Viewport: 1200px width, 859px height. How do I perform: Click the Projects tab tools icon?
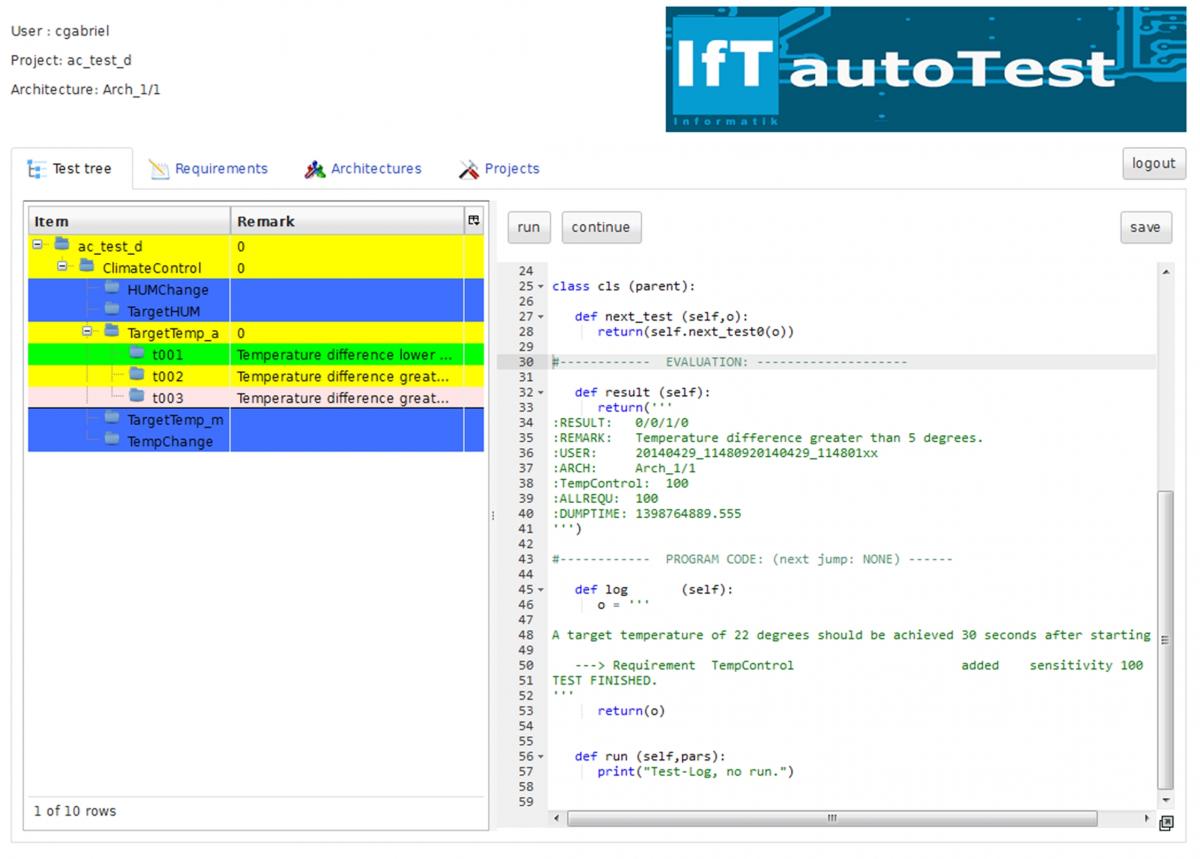pyautogui.click(x=469, y=169)
